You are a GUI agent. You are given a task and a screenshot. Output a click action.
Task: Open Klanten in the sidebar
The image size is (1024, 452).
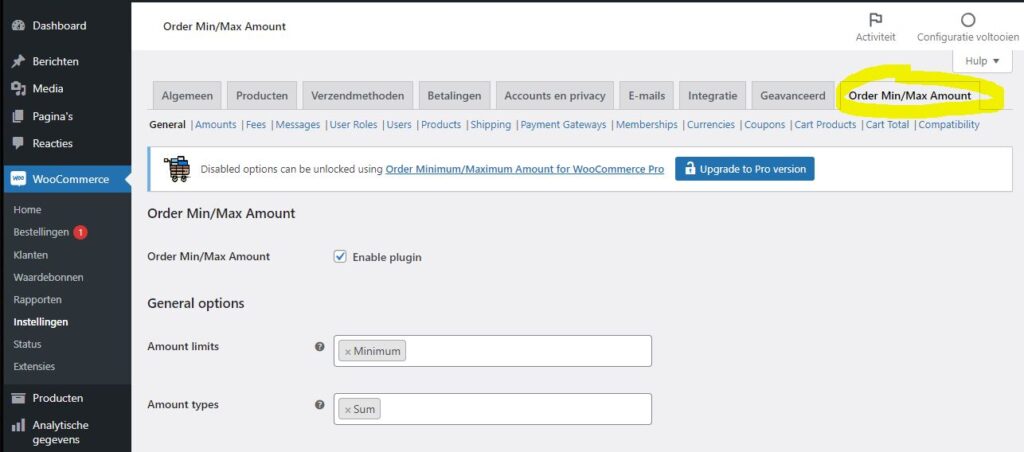pos(30,255)
